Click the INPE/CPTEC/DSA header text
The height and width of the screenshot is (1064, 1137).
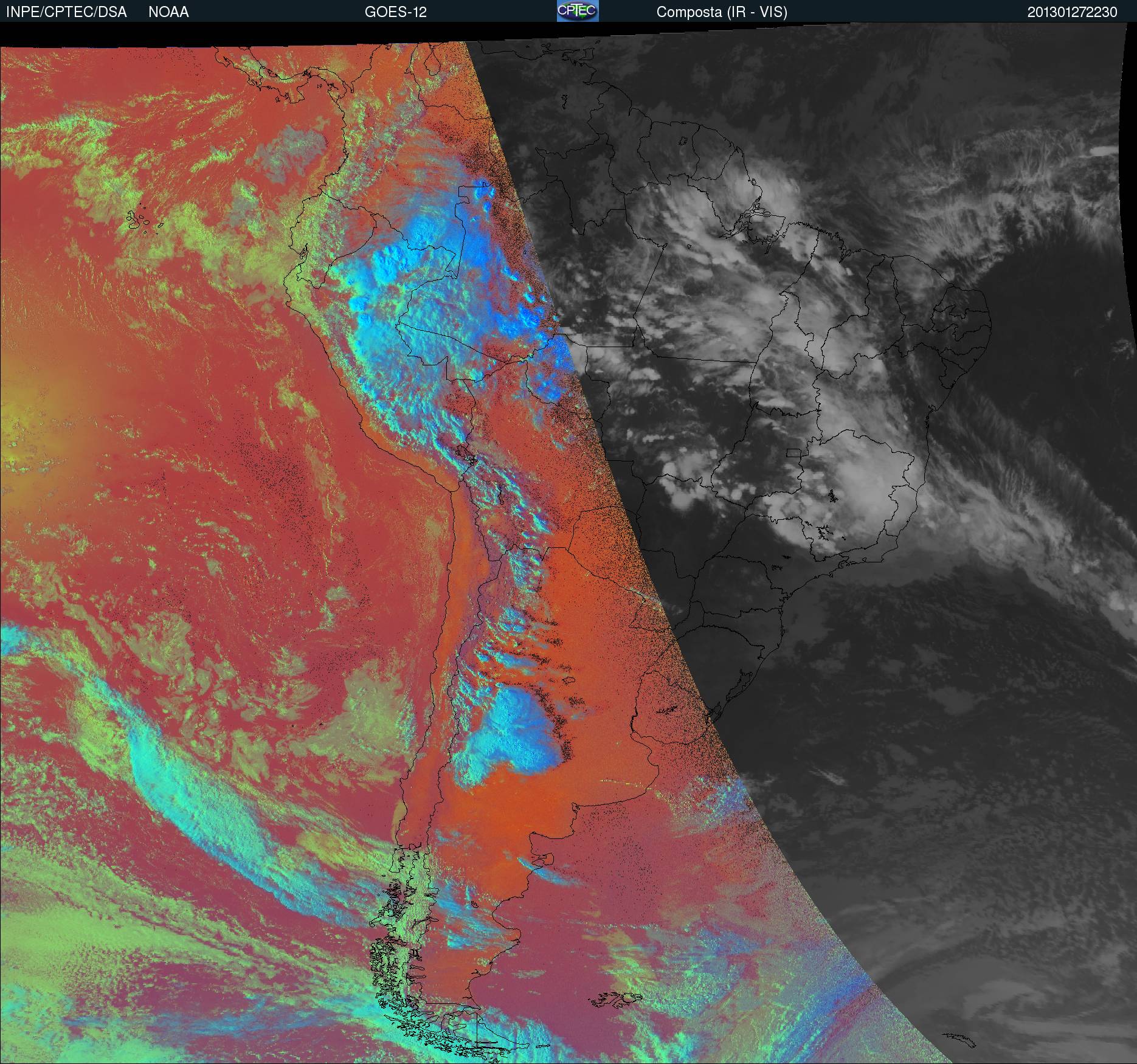66,12
